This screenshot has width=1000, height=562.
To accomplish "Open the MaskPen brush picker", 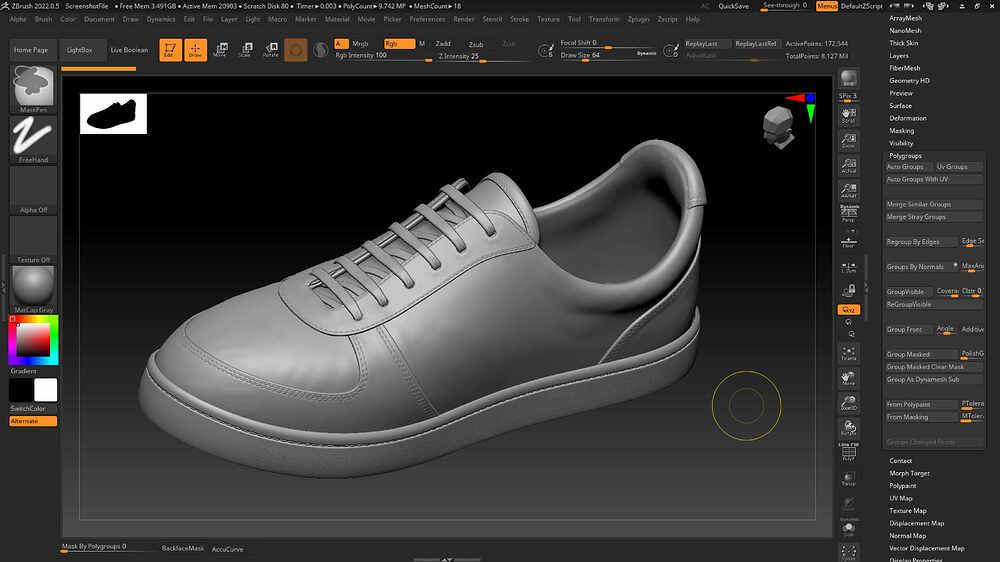I will (x=33, y=89).
